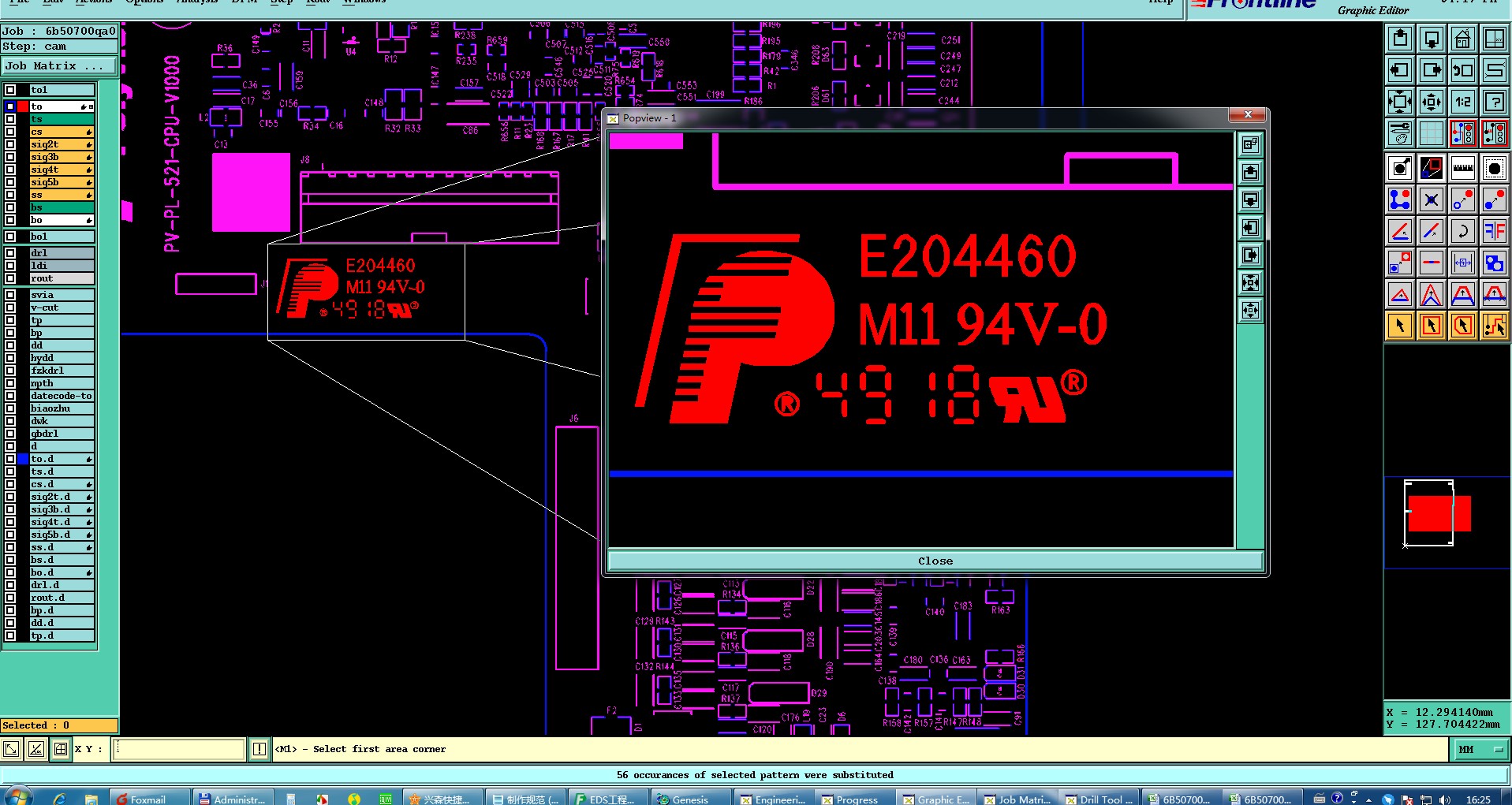The width and height of the screenshot is (1512, 805).
Task: Select the rotate tool with the curved arrow
Action: pyautogui.click(x=1463, y=231)
